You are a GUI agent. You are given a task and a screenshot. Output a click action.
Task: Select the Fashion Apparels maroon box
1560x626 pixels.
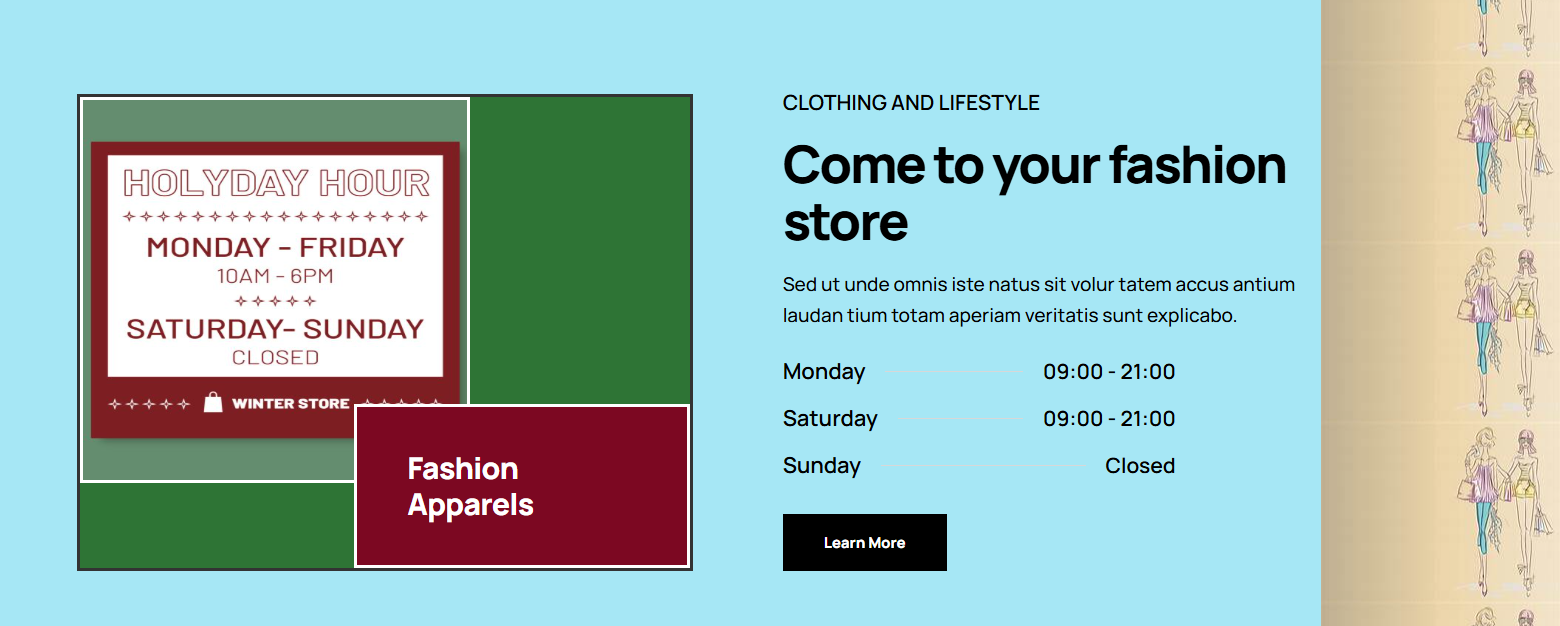(522, 486)
